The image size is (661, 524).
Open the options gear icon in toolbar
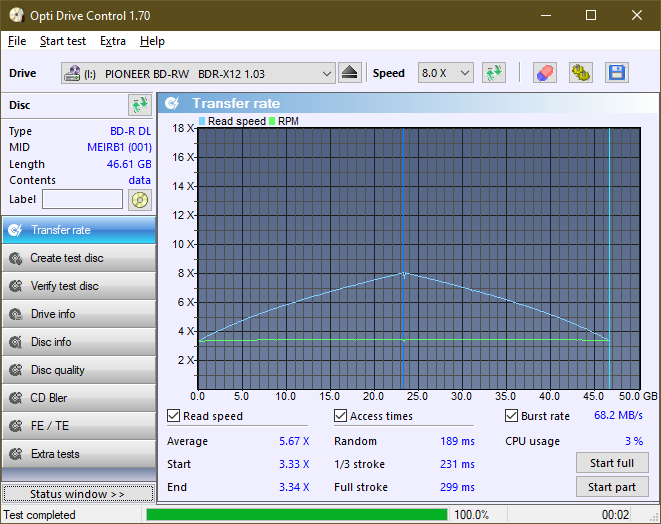coord(581,73)
